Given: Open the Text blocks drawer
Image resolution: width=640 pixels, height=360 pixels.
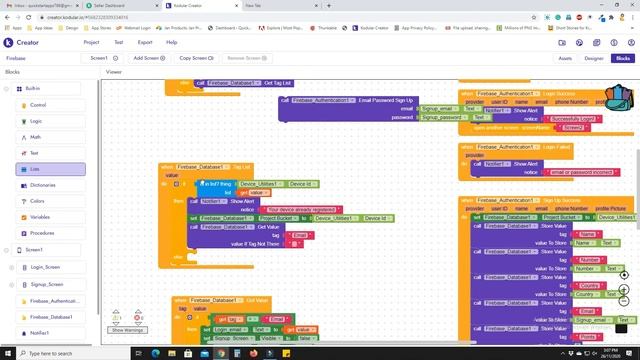Looking at the screenshot, I should coord(50,153).
